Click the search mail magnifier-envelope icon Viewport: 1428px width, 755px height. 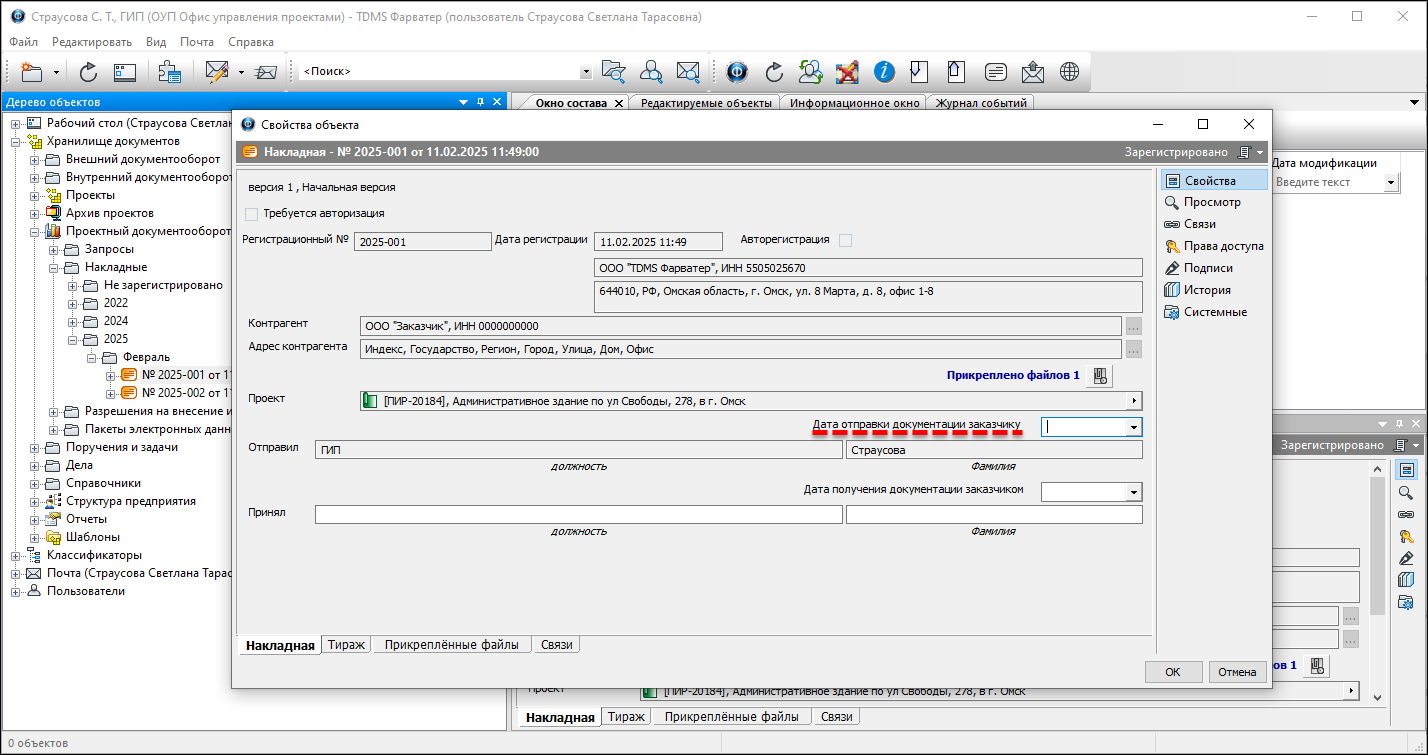688,72
